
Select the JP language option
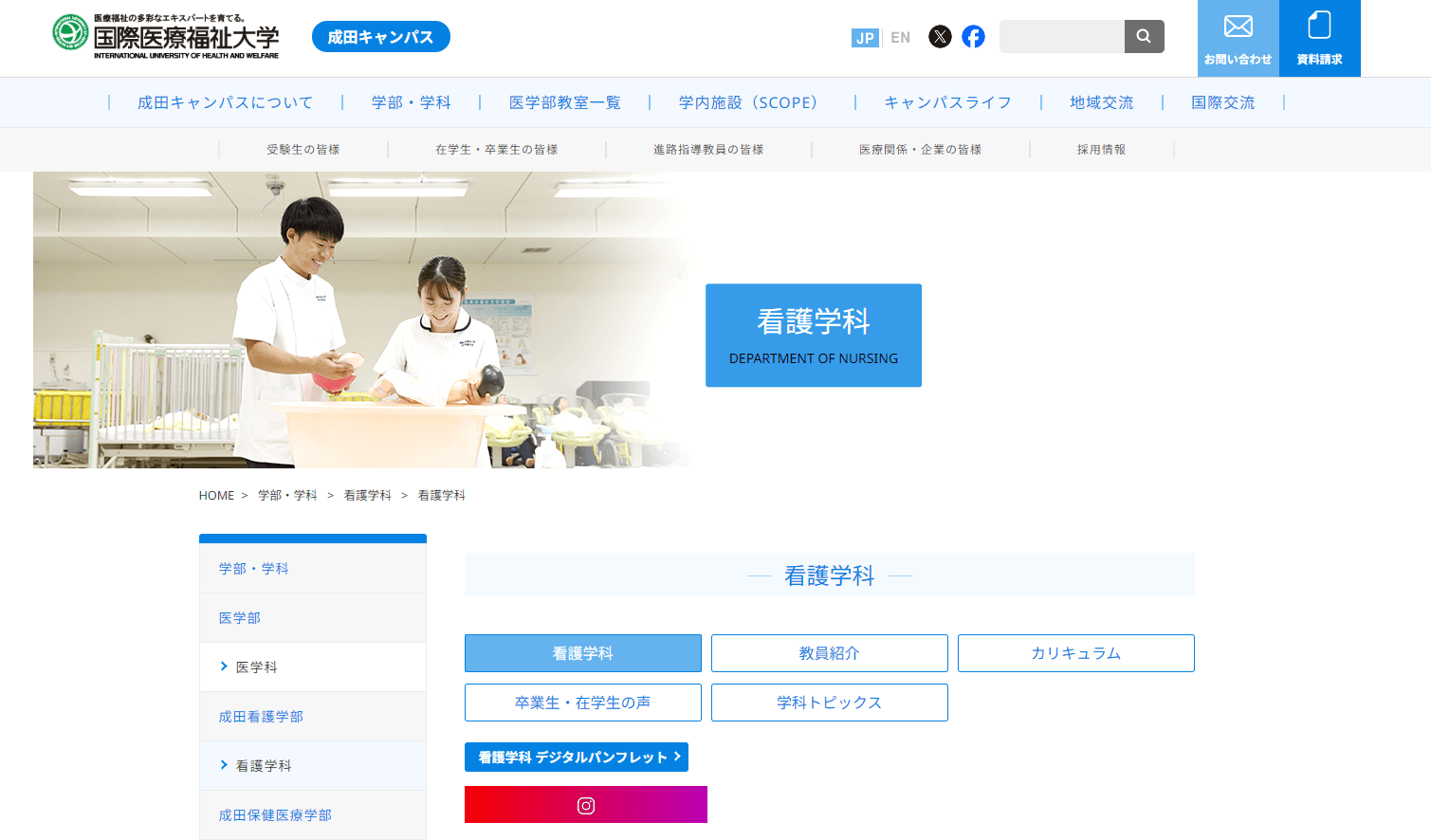[x=865, y=37]
